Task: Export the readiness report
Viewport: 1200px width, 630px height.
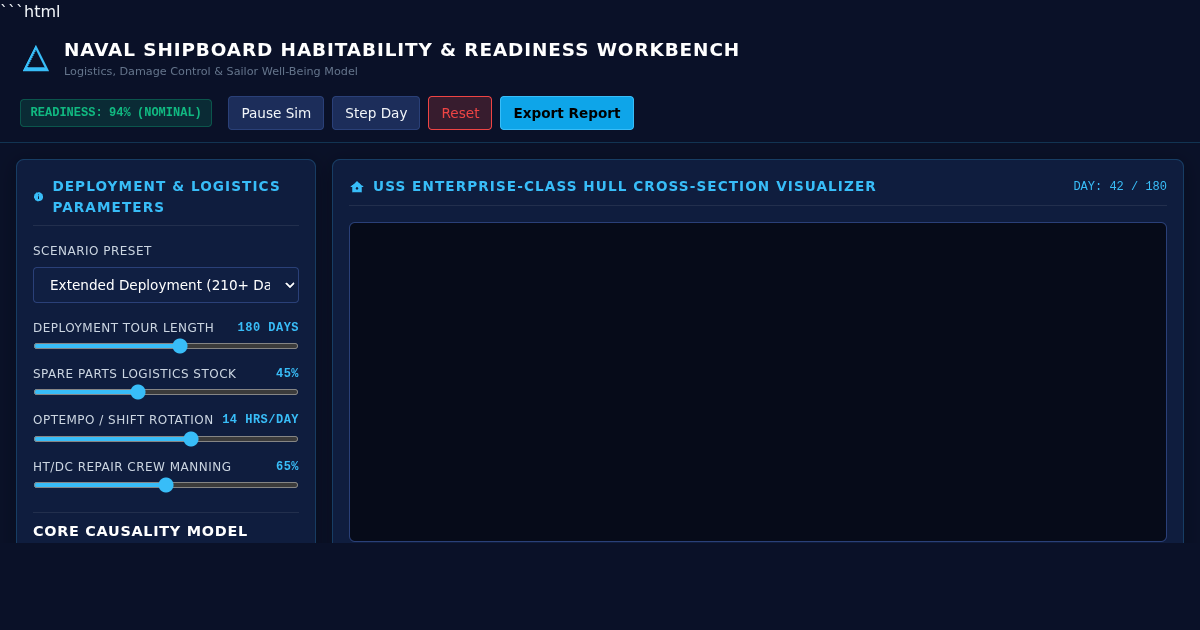Action: click(567, 113)
